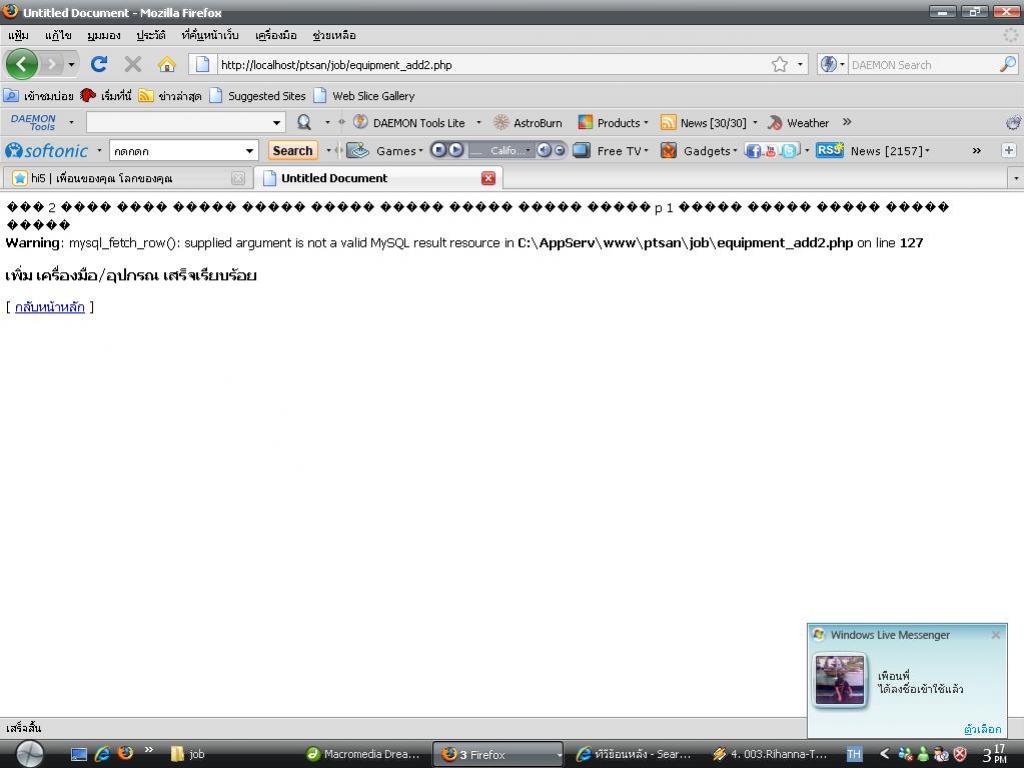Click the กลับหน้าหลัก link
Image resolution: width=1024 pixels, height=768 pixels.
pyautogui.click(x=50, y=306)
